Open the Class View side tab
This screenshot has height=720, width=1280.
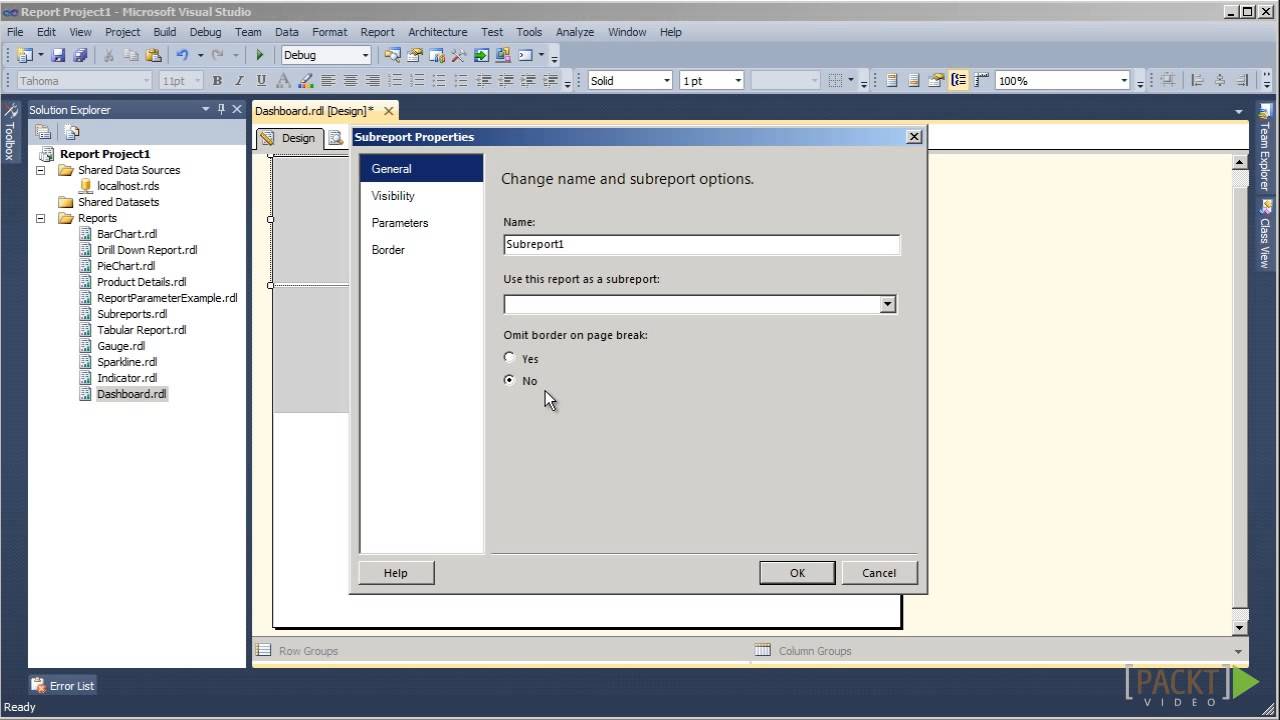pyautogui.click(x=1265, y=234)
